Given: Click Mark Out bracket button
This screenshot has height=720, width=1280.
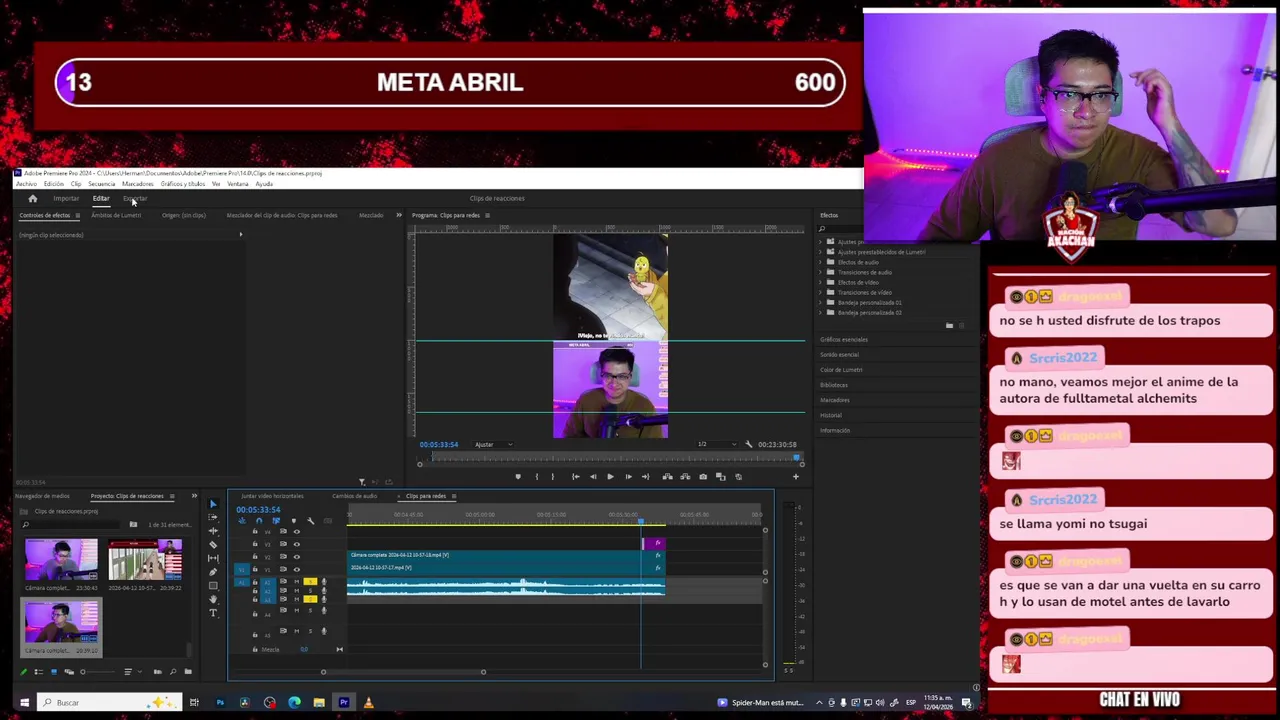Looking at the screenshot, I should 553,477.
